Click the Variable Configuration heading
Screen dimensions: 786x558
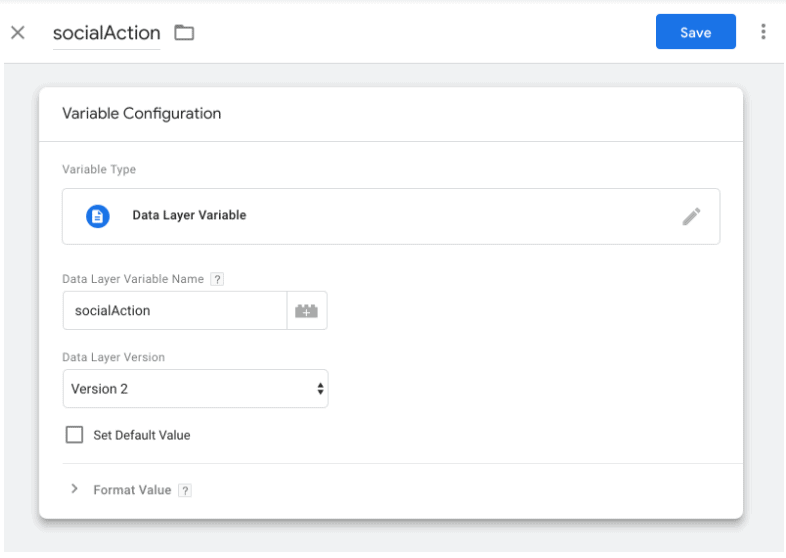(x=141, y=114)
